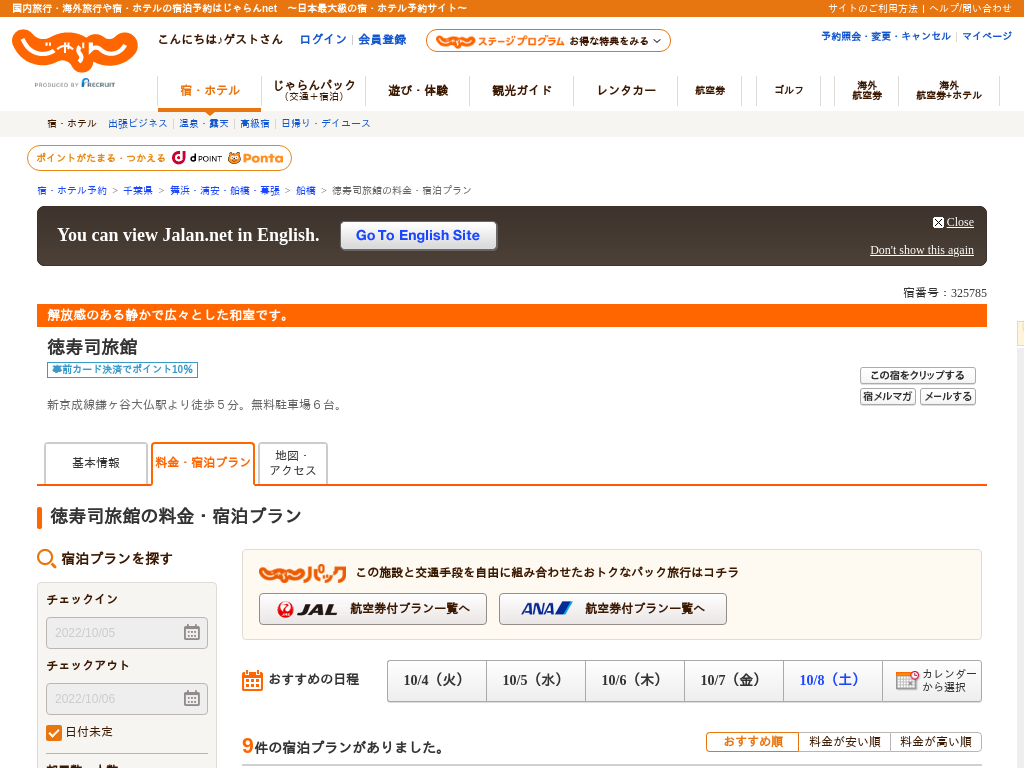This screenshot has height=768, width=1024.
Task: Click the 宿・ホテル予約 breadcrumb
Action: click(72, 191)
